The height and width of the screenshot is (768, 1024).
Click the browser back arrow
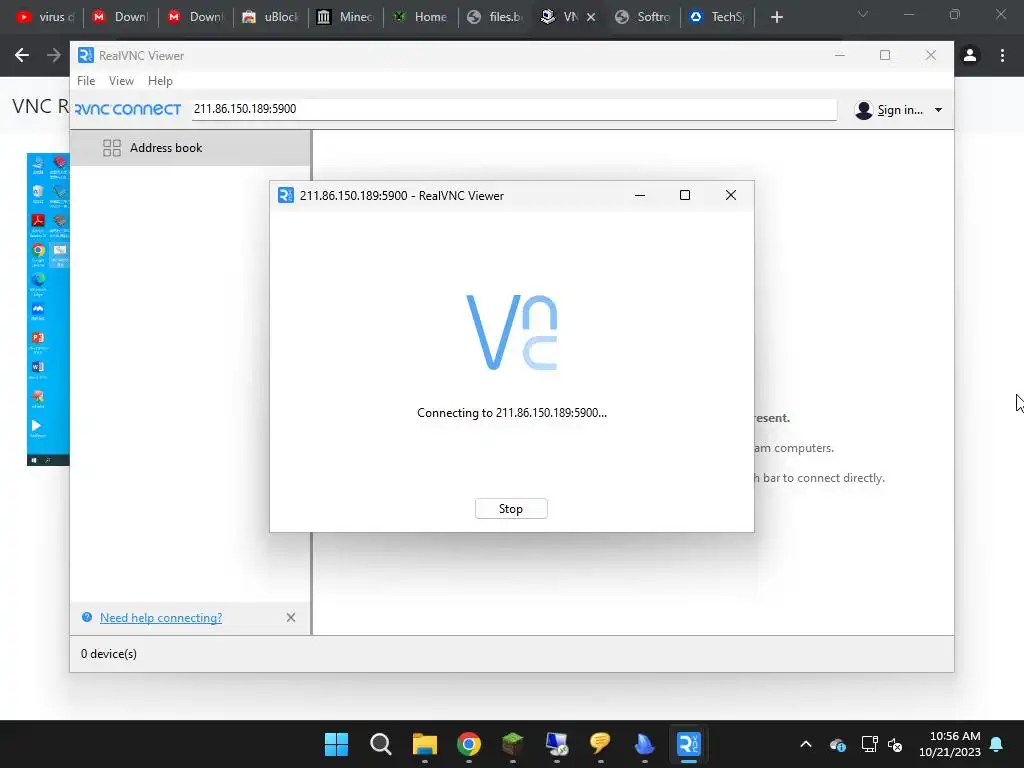(x=22, y=56)
